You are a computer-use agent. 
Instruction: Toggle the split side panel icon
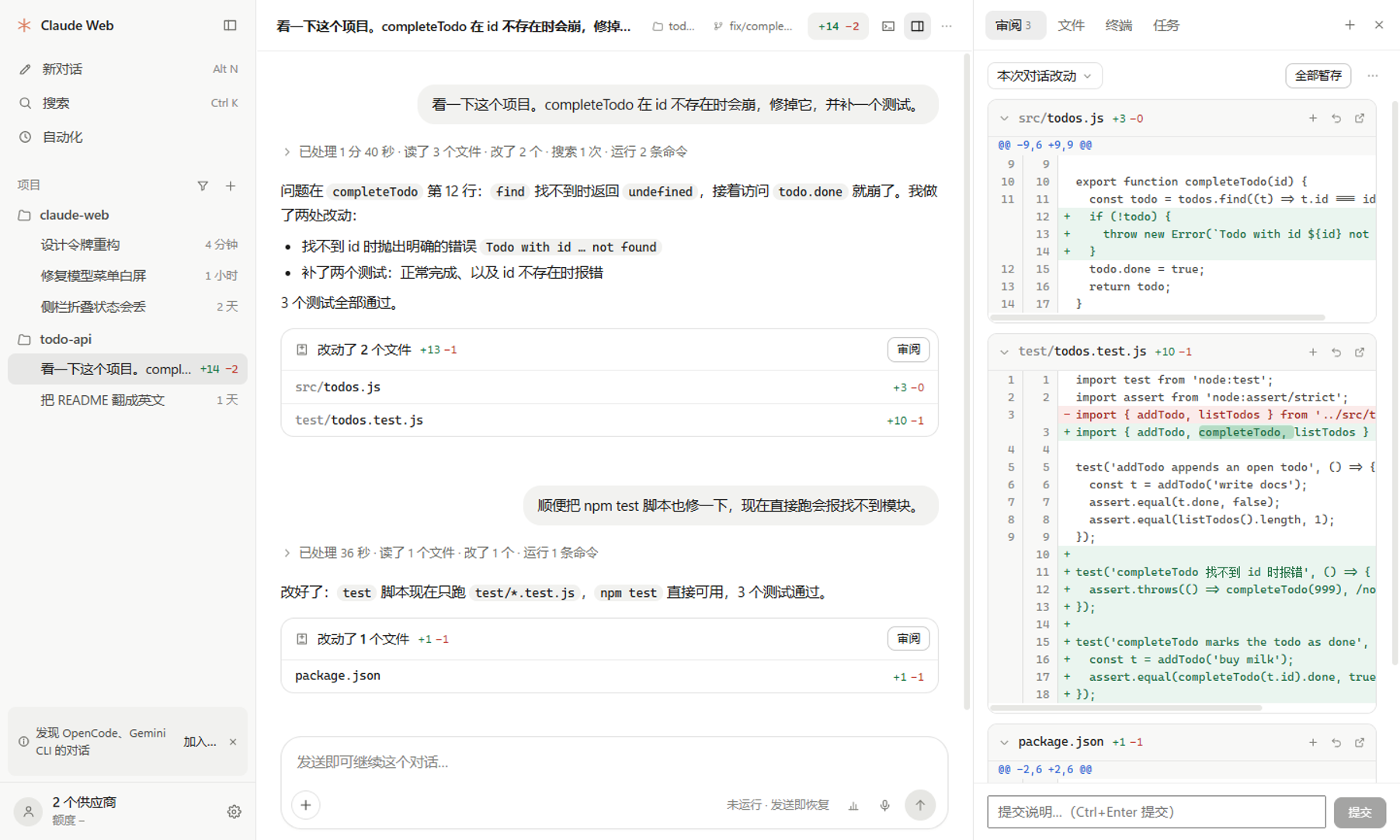pos(917,26)
